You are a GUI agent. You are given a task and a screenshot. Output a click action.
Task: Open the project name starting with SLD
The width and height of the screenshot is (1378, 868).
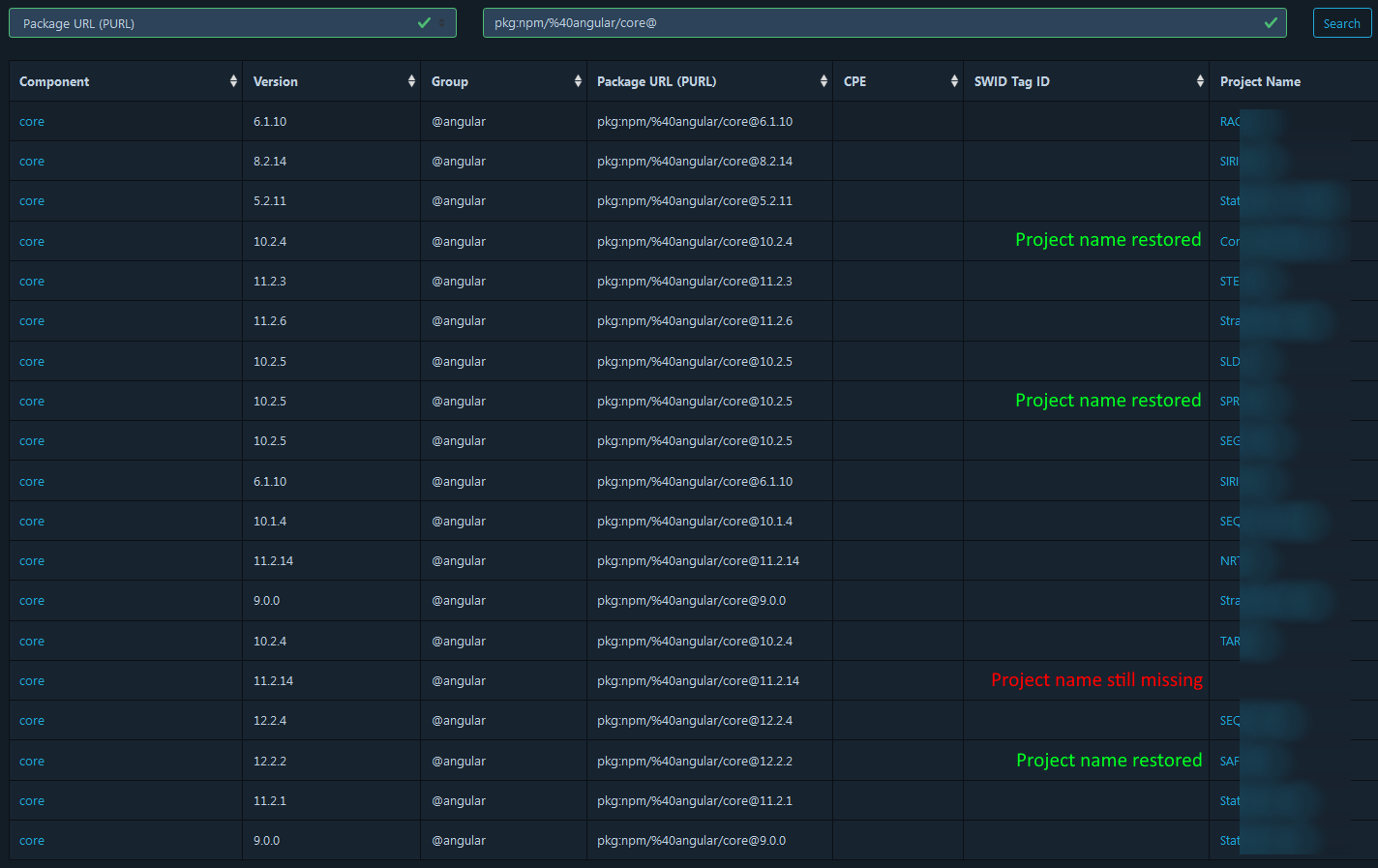(1230, 361)
